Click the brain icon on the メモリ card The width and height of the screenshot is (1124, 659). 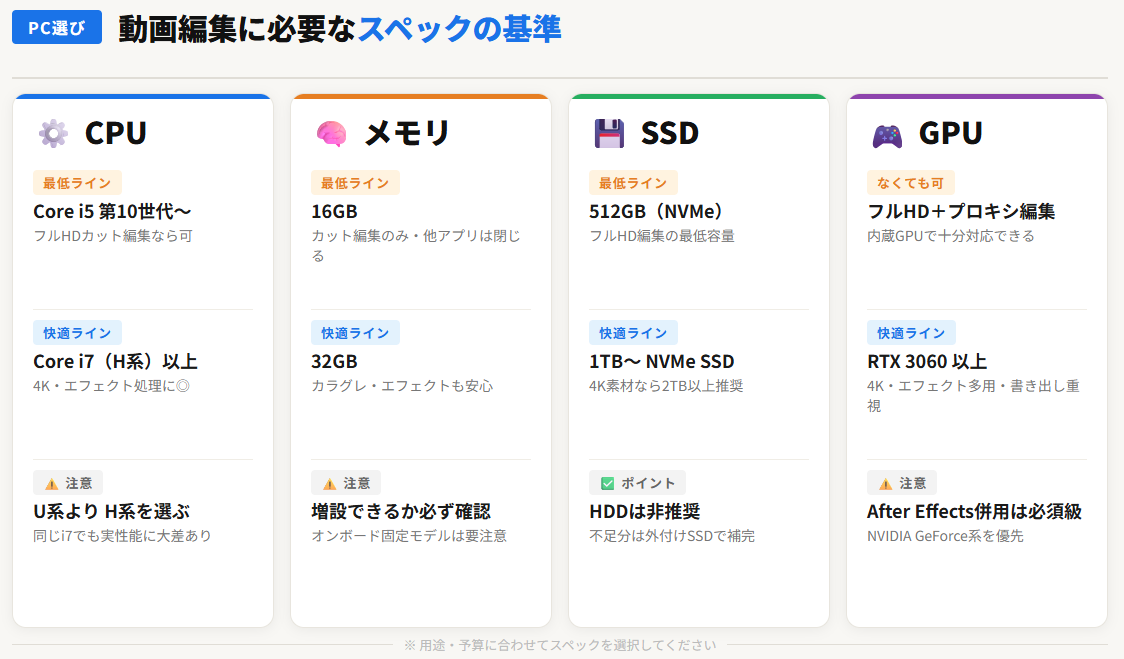(329, 132)
